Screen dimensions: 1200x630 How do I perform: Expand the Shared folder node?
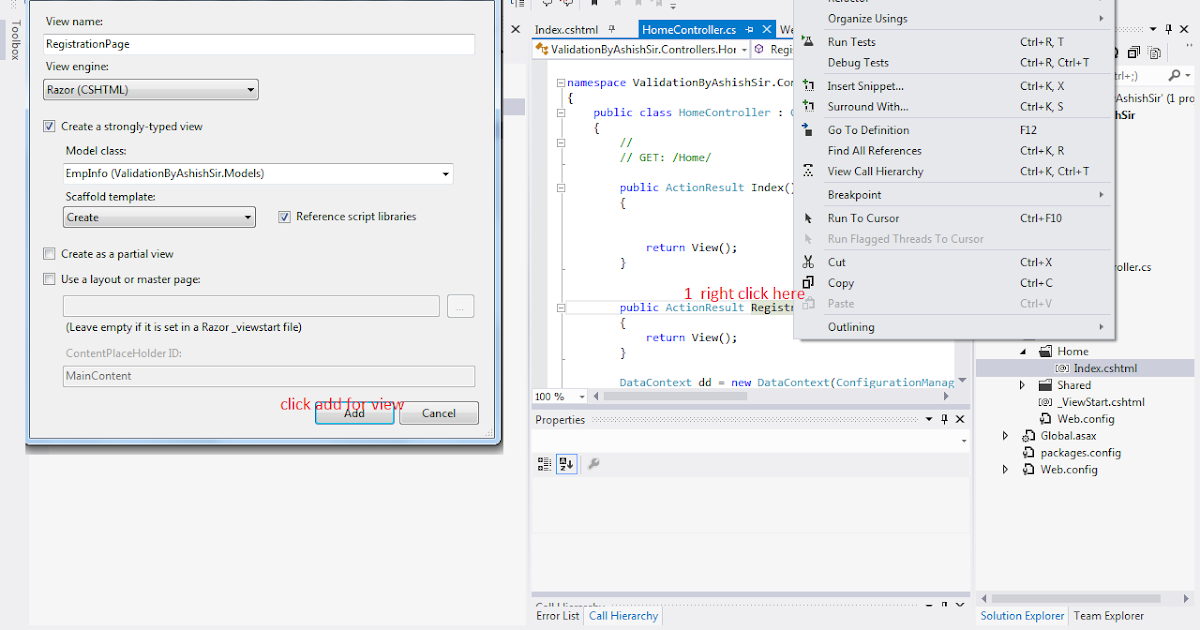[1022, 385]
